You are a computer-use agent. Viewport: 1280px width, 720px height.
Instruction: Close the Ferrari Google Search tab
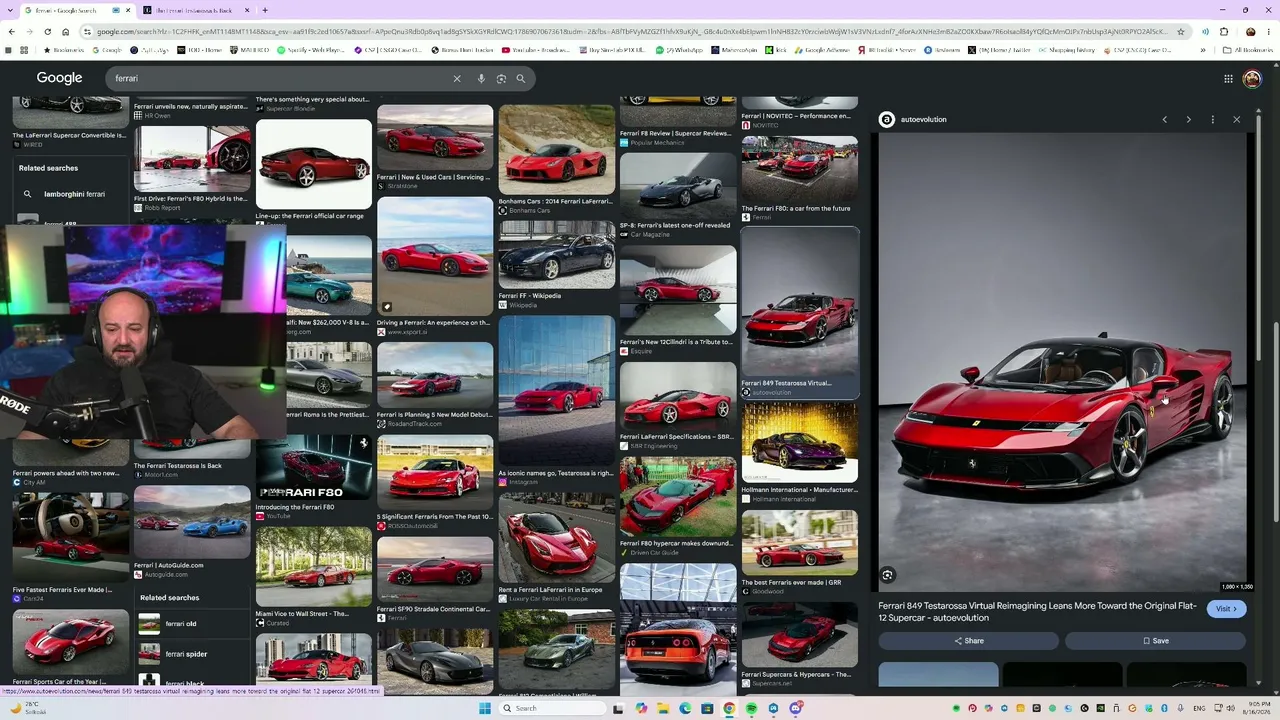click(128, 10)
